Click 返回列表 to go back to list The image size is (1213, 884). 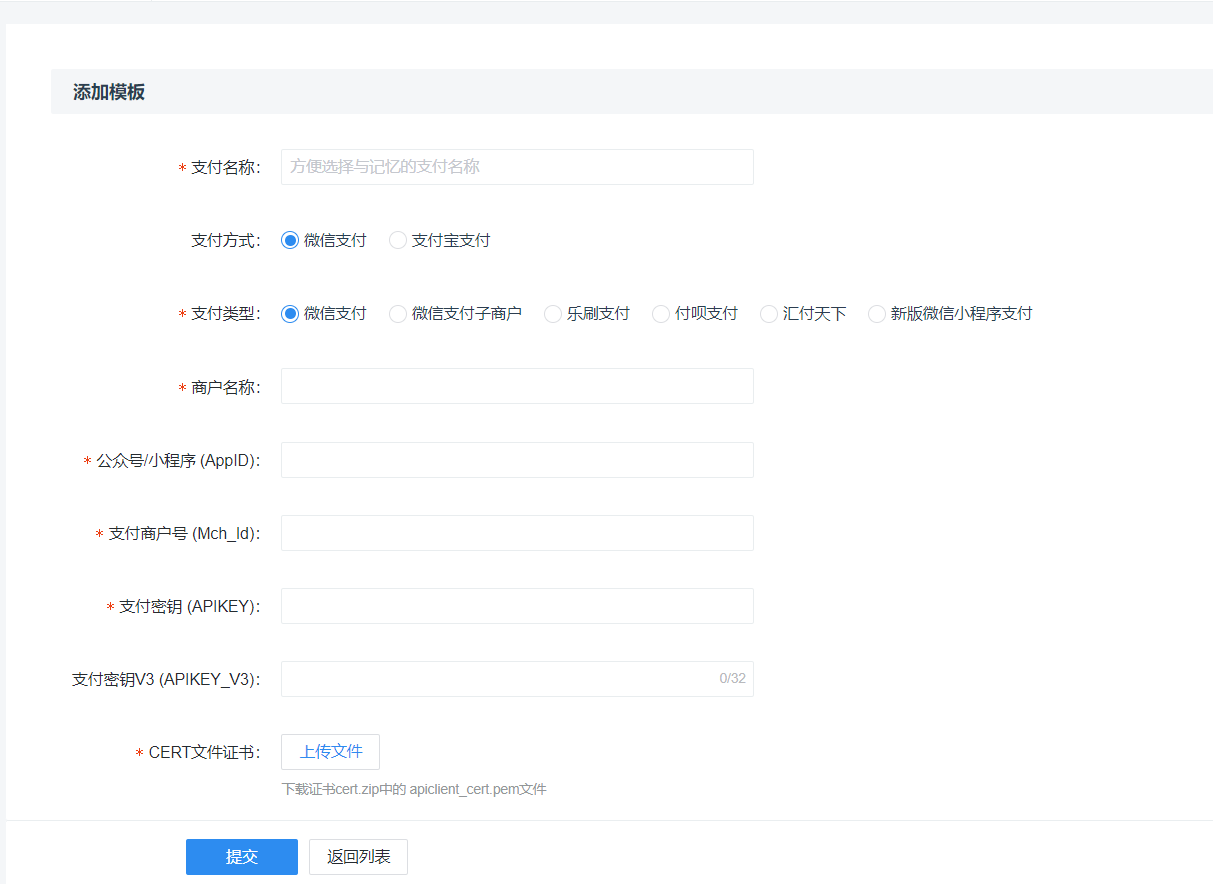(357, 856)
